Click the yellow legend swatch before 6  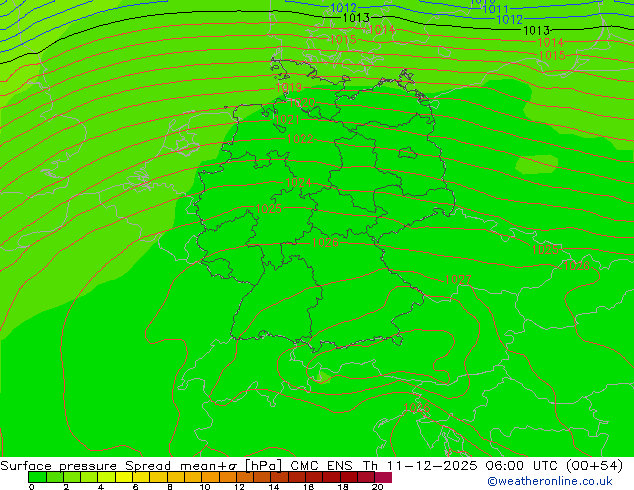pos(124,477)
